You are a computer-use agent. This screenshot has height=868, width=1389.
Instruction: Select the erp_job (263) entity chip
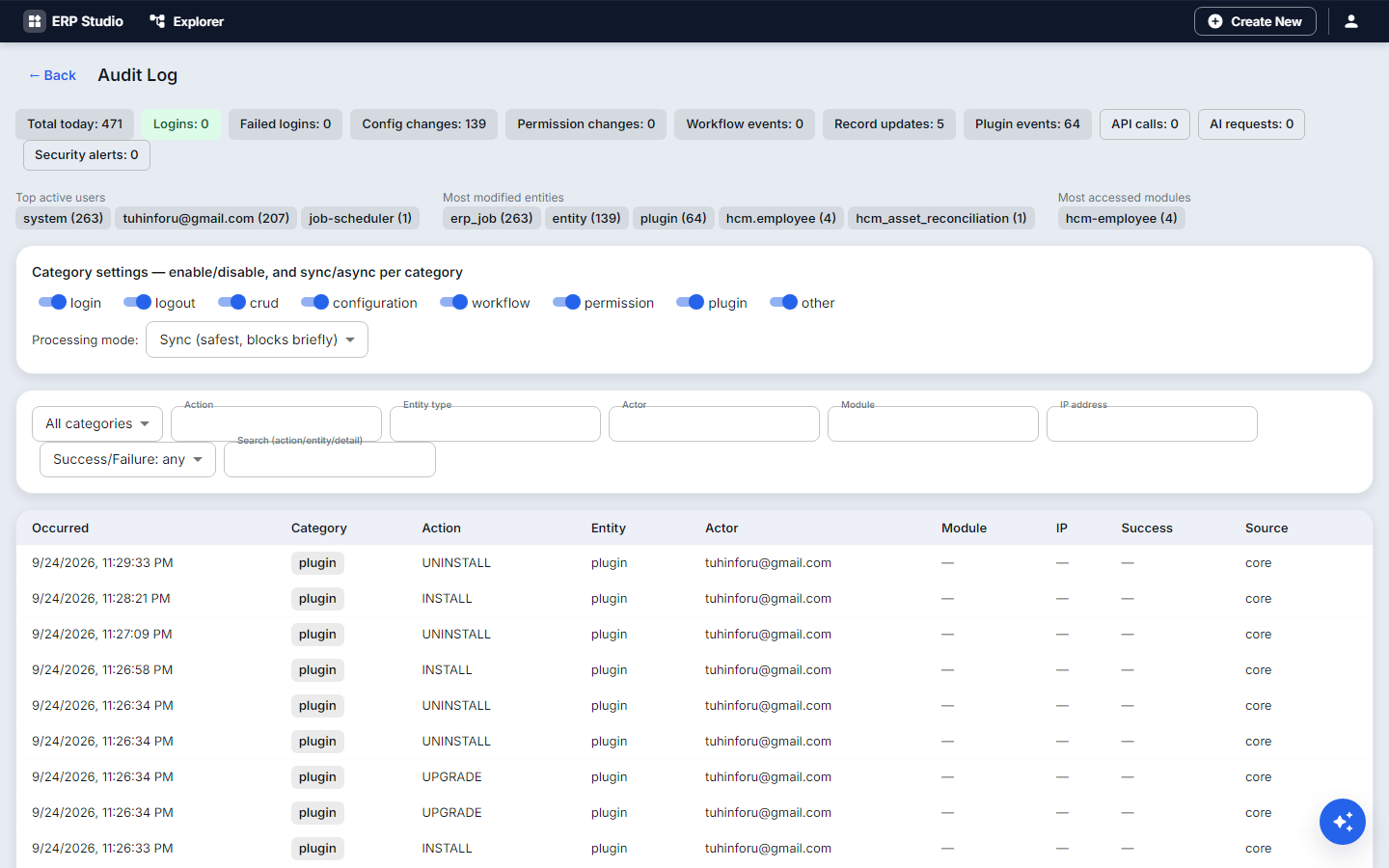click(x=492, y=218)
